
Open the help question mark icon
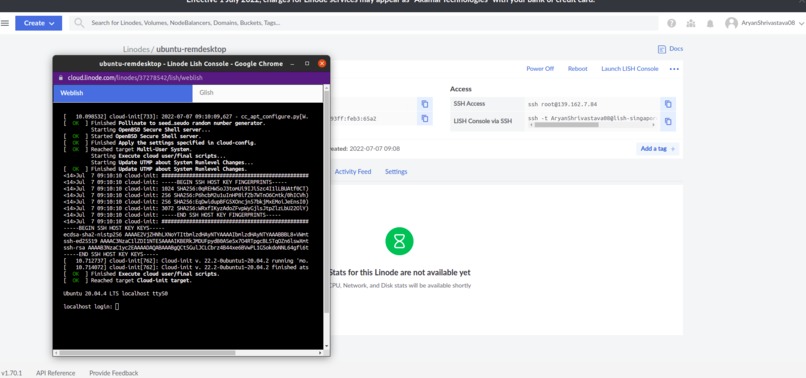pyautogui.click(x=671, y=23)
